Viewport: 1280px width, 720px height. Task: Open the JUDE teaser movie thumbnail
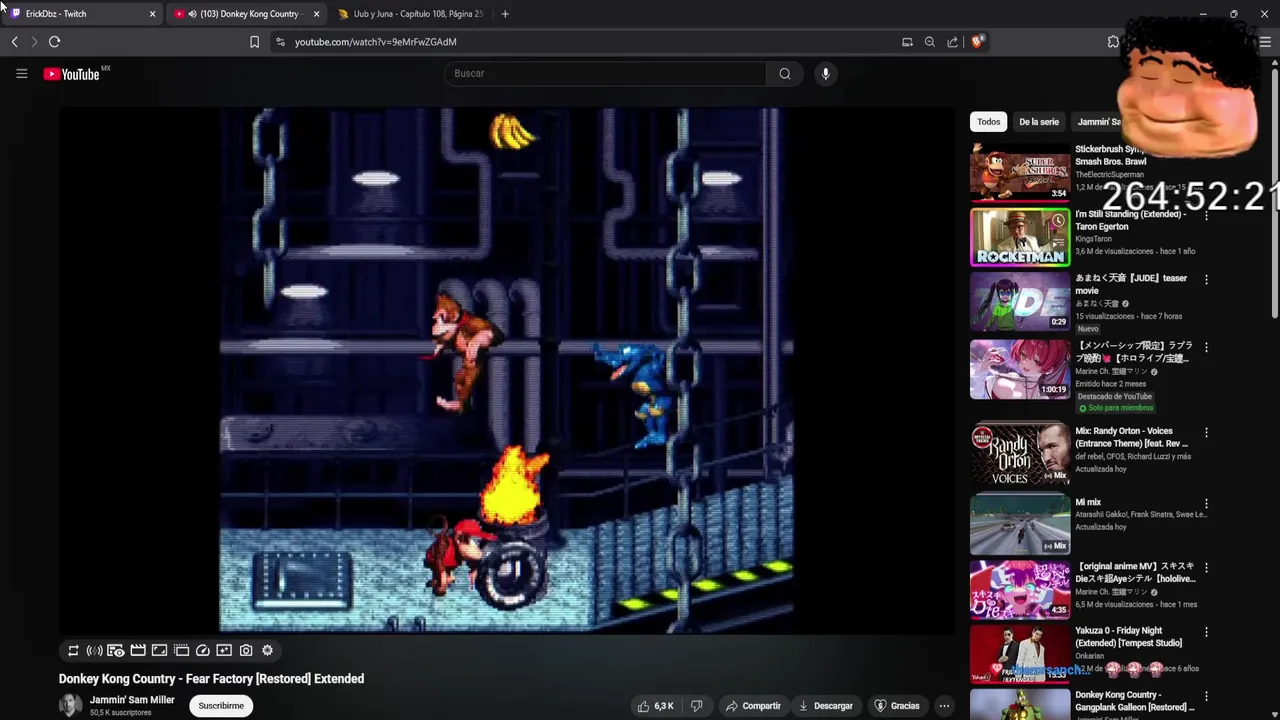click(1019, 302)
